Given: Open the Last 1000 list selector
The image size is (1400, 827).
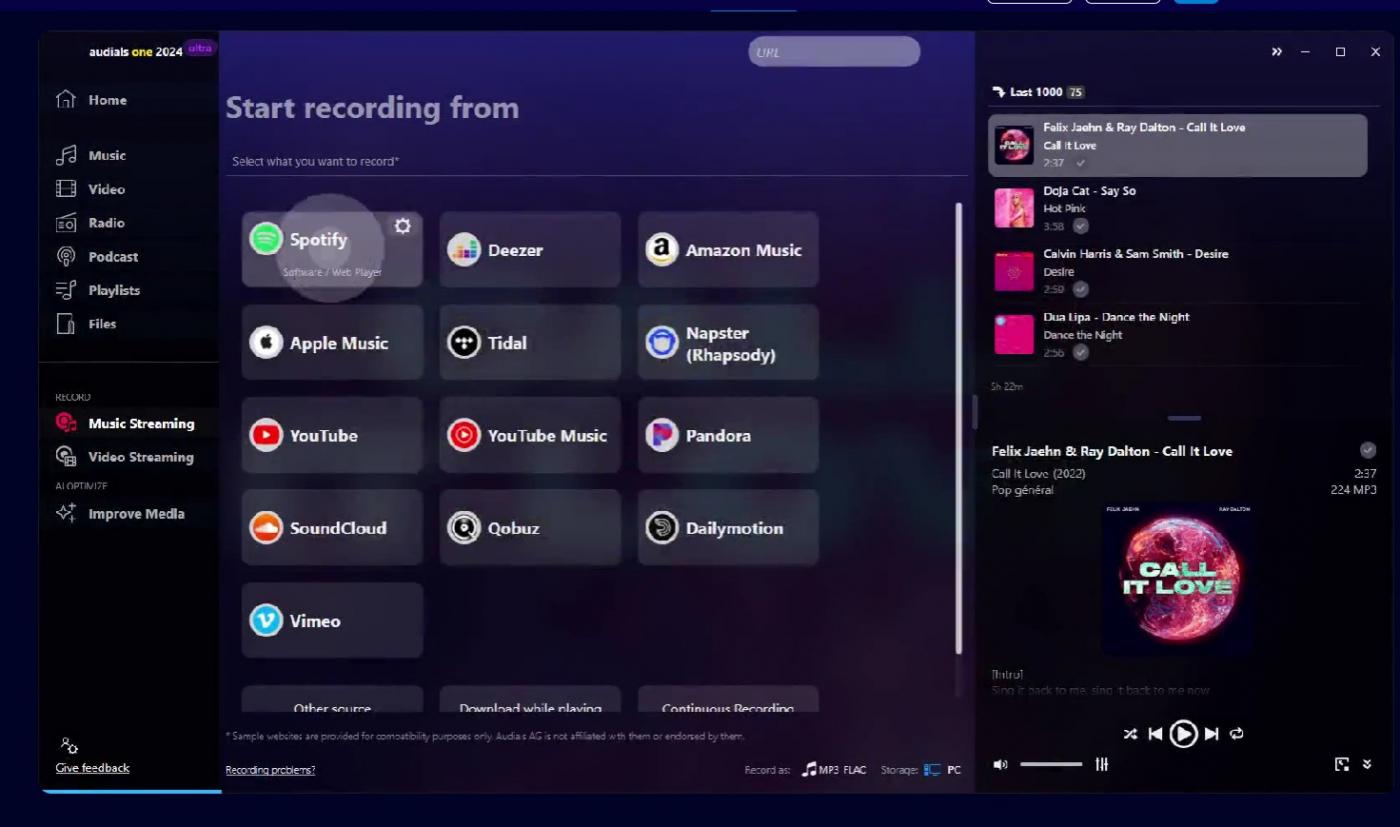Looking at the screenshot, I should [1038, 92].
